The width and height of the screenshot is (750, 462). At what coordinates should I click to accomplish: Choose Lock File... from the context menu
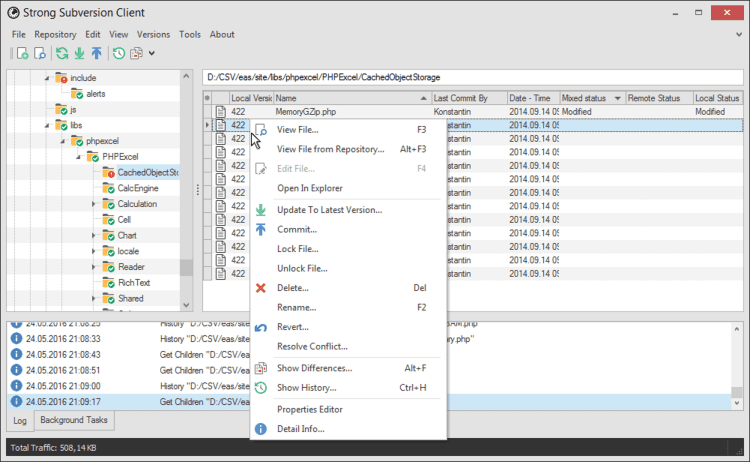pyautogui.click(x=298, y=249)
